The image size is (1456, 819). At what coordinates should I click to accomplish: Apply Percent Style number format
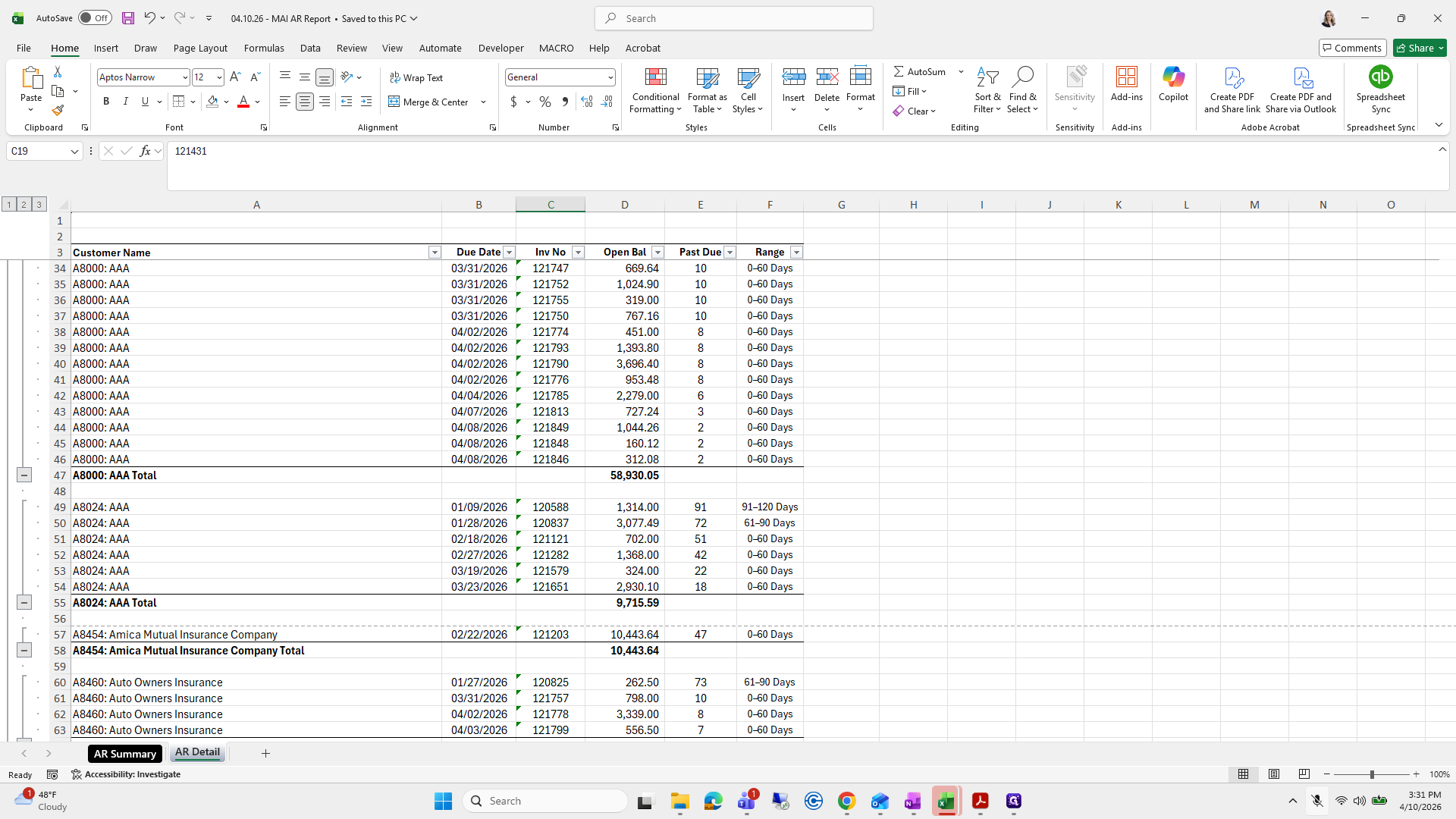click(x=544, y=102)
